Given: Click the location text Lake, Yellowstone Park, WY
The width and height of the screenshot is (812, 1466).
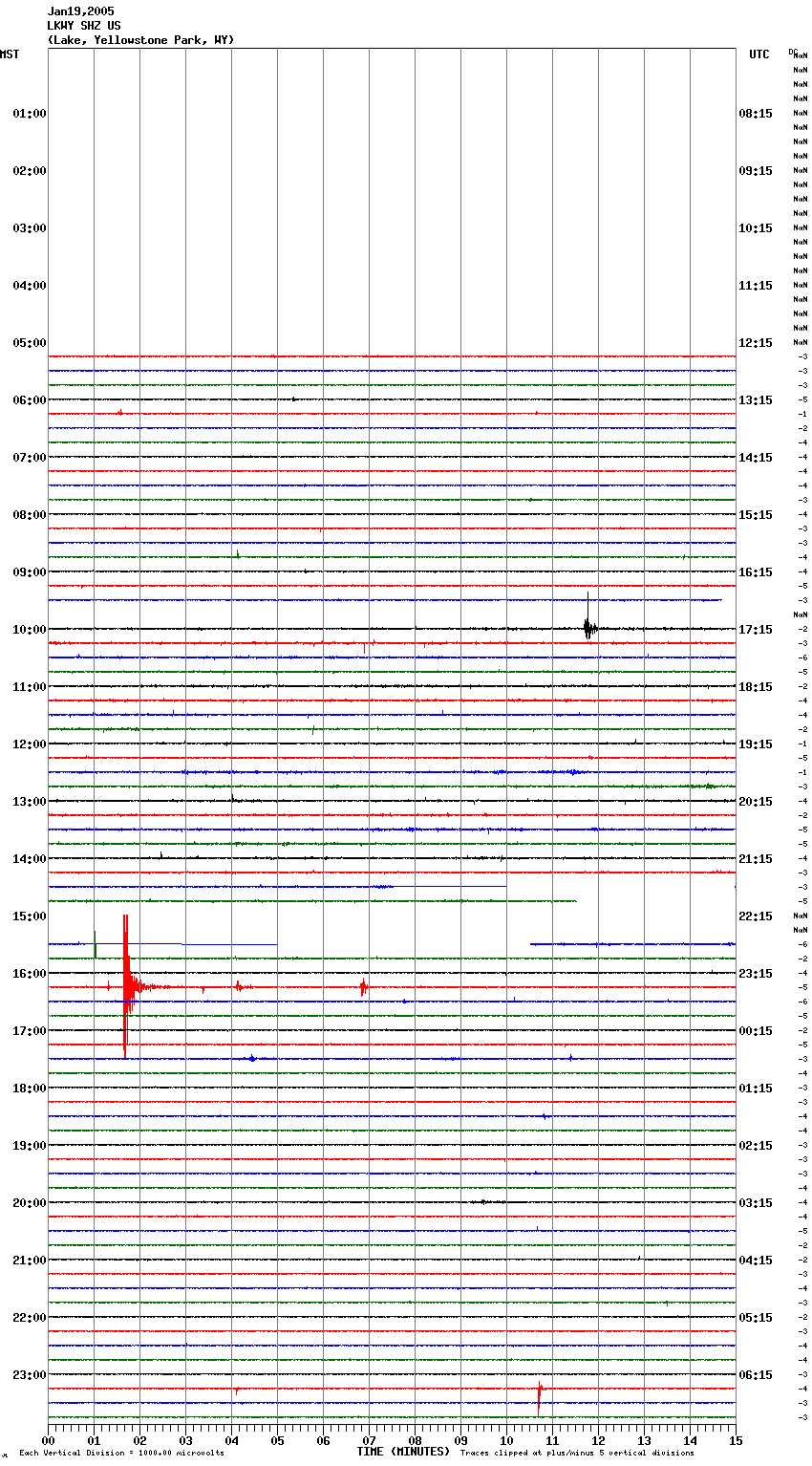Looking at the screenshot, I should tap(140, 40).
